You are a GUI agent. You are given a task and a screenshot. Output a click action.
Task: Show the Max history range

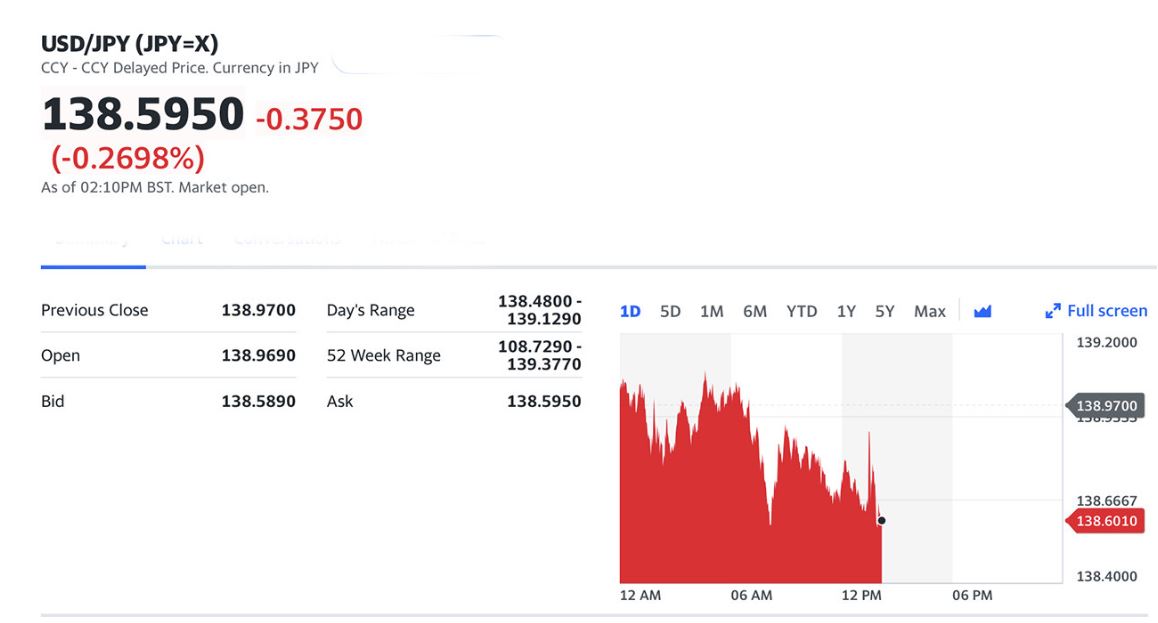pyautogui.click(x=929, y=311)
